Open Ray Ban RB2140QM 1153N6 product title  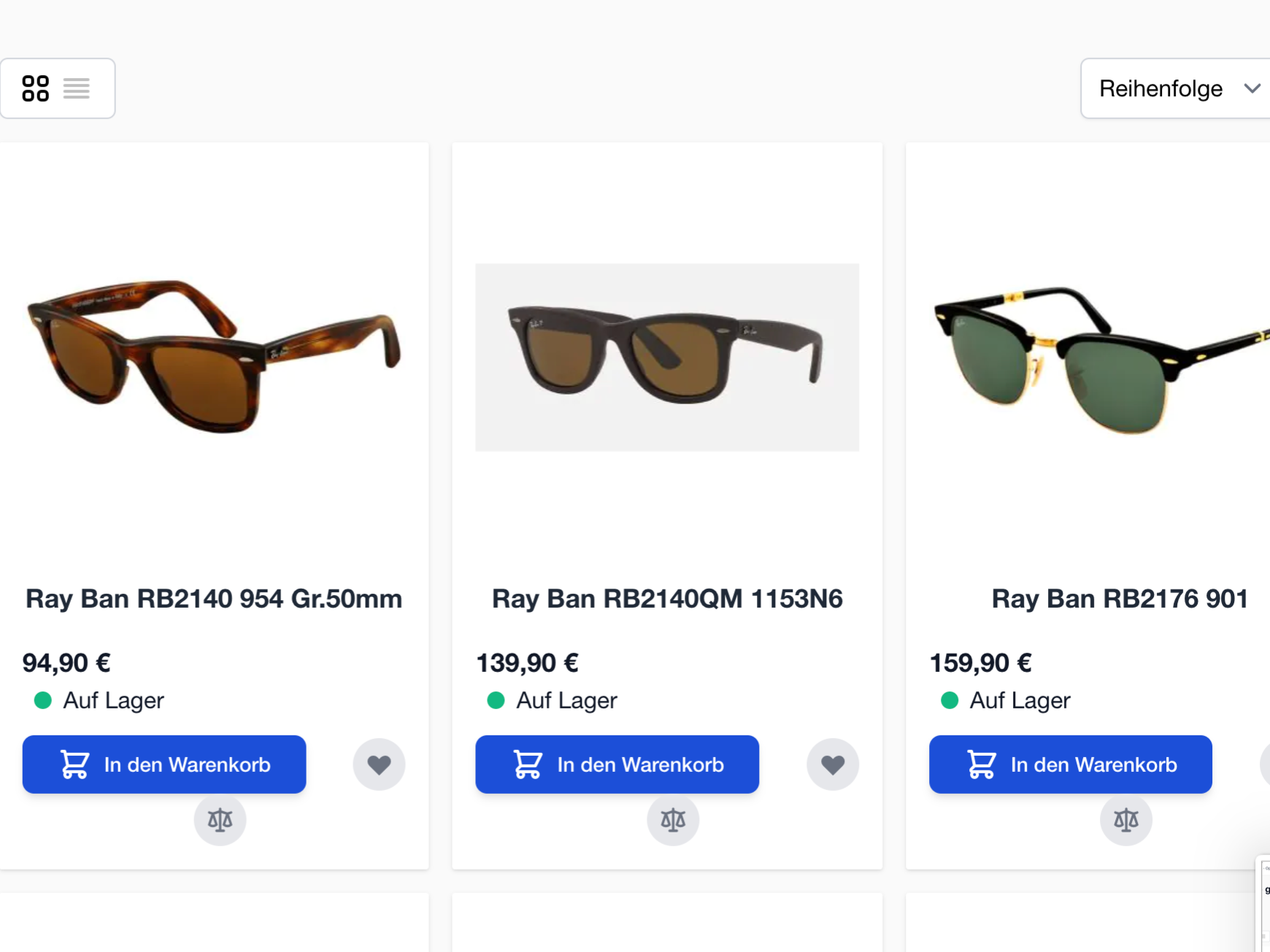(667, 599)
